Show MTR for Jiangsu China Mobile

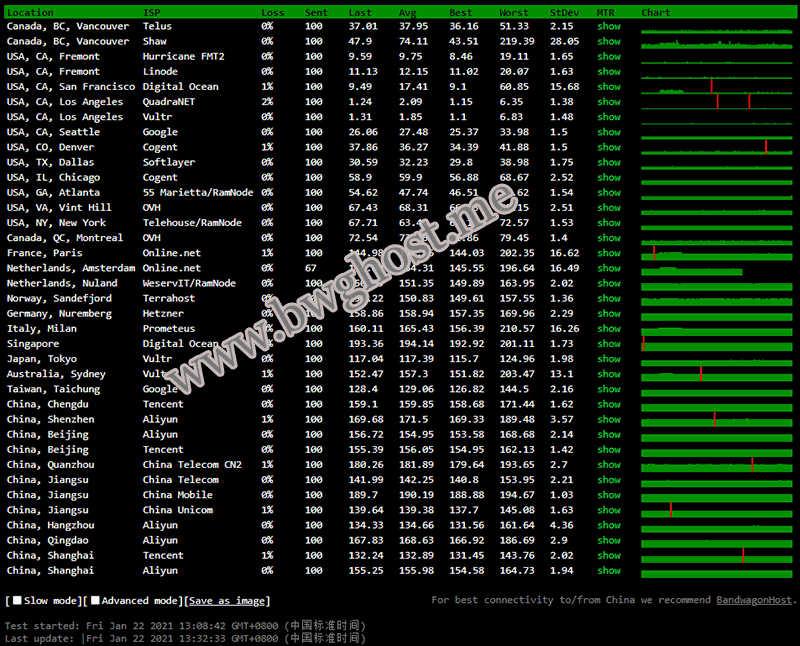coord(609,495)
